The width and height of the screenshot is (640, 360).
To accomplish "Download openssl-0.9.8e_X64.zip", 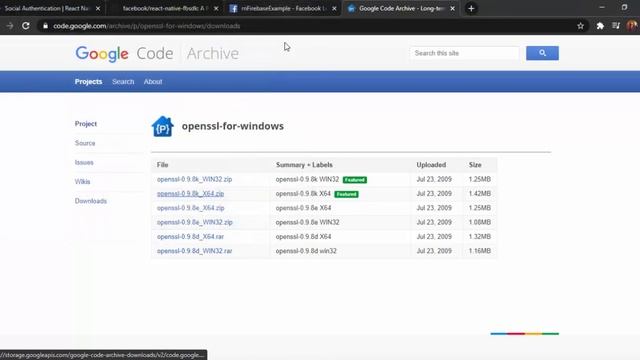I will pyautogui.click(x=191, y=208).
